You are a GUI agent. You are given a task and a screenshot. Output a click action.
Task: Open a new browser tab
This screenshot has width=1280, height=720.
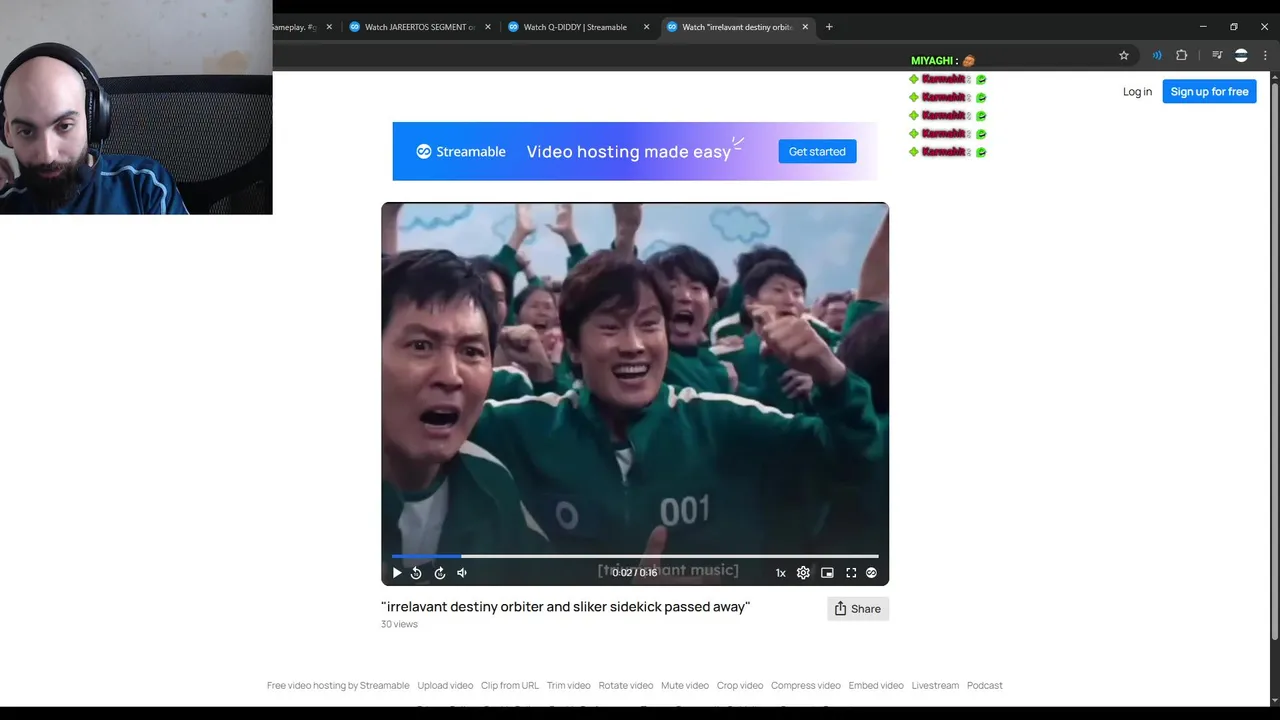829,27
